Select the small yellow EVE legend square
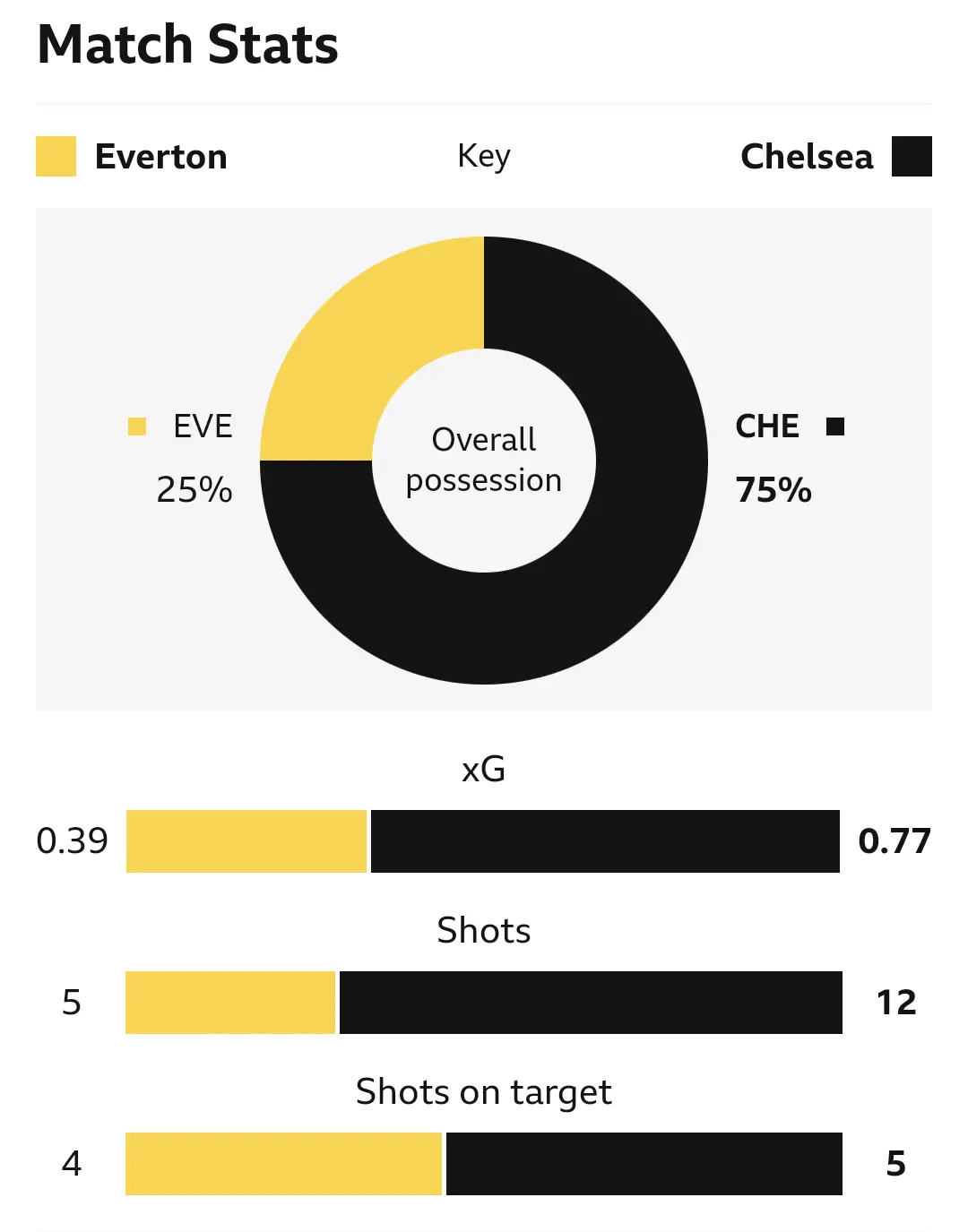The image size is (968, 1232). click(x=137, y=426)
